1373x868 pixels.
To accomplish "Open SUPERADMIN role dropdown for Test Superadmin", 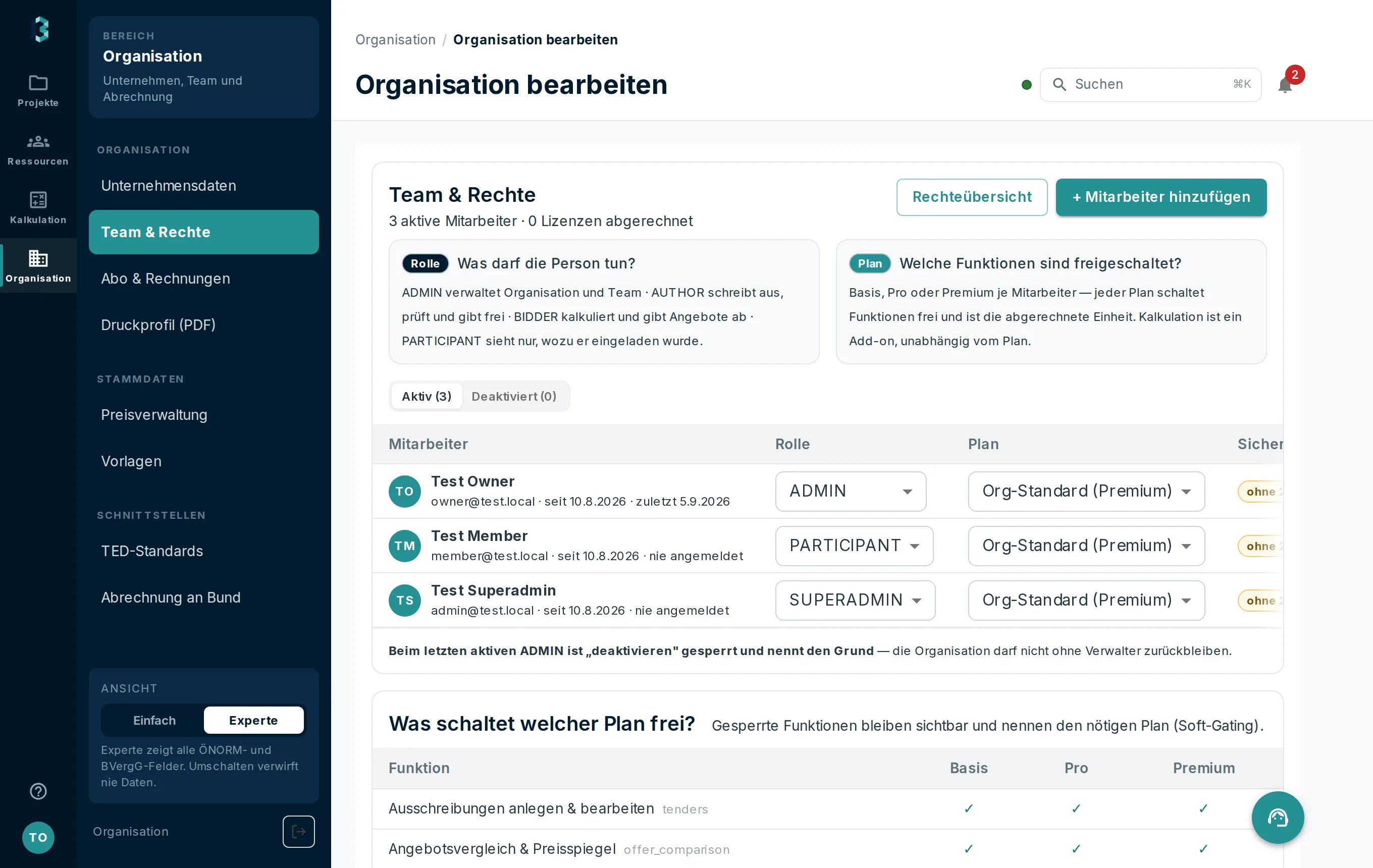I will click(x=855, y=600).
